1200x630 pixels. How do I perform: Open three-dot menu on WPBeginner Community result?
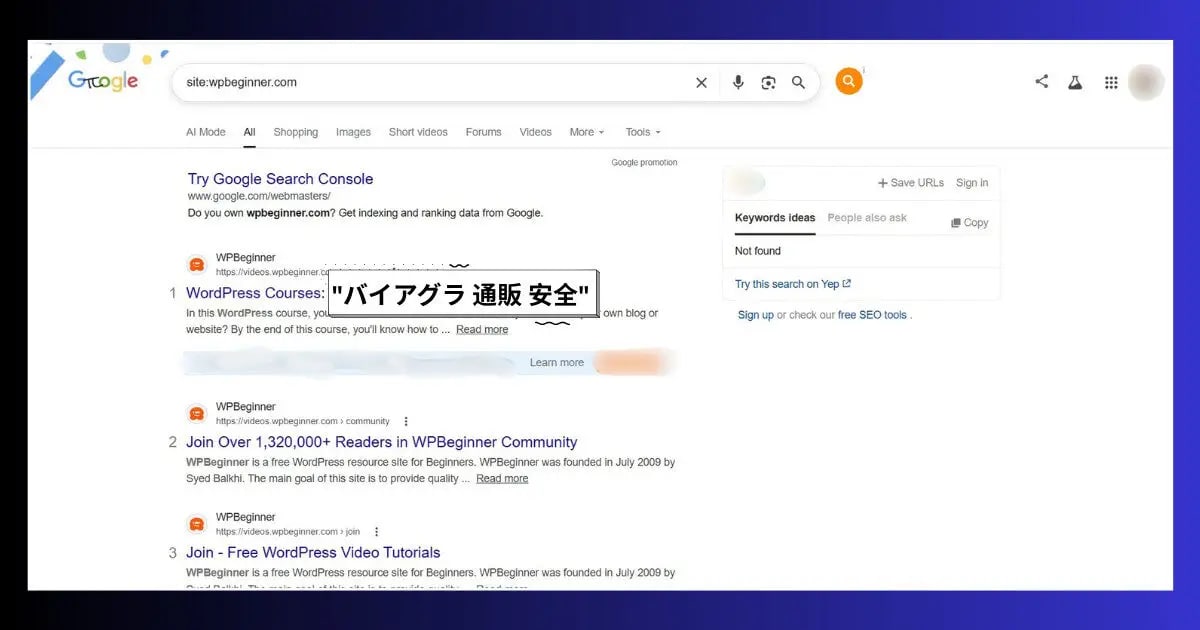[x=406, y=420]
